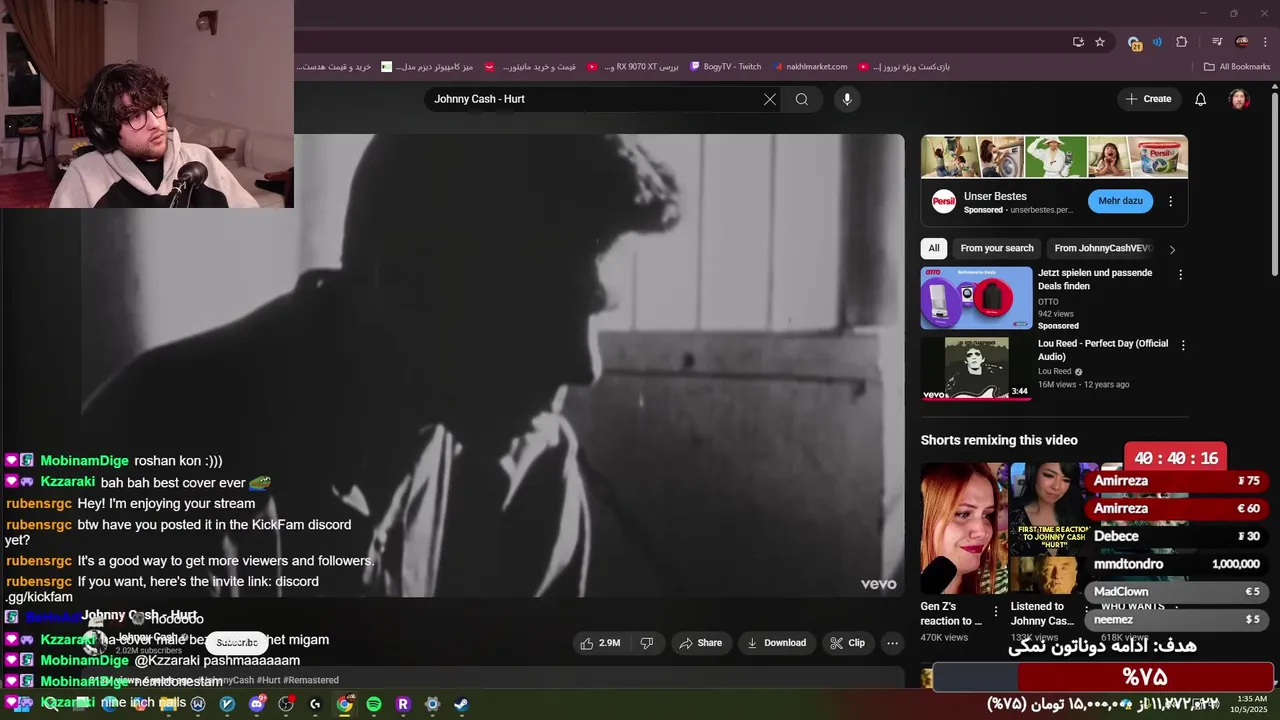
Task: Click the magnifier search button on YouTube
Action: (x=802, y=99)
